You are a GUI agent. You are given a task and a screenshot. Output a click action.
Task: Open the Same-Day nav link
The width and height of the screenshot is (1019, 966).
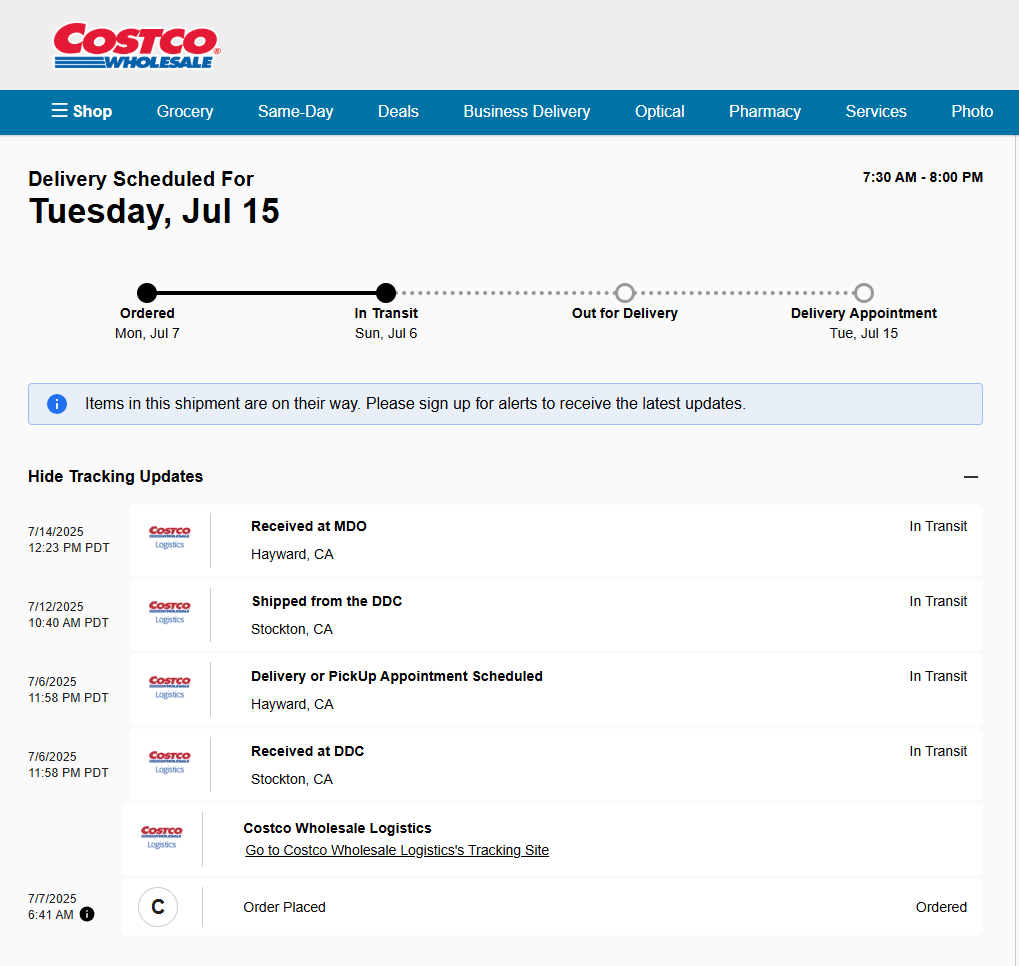[x=296, y=111]
